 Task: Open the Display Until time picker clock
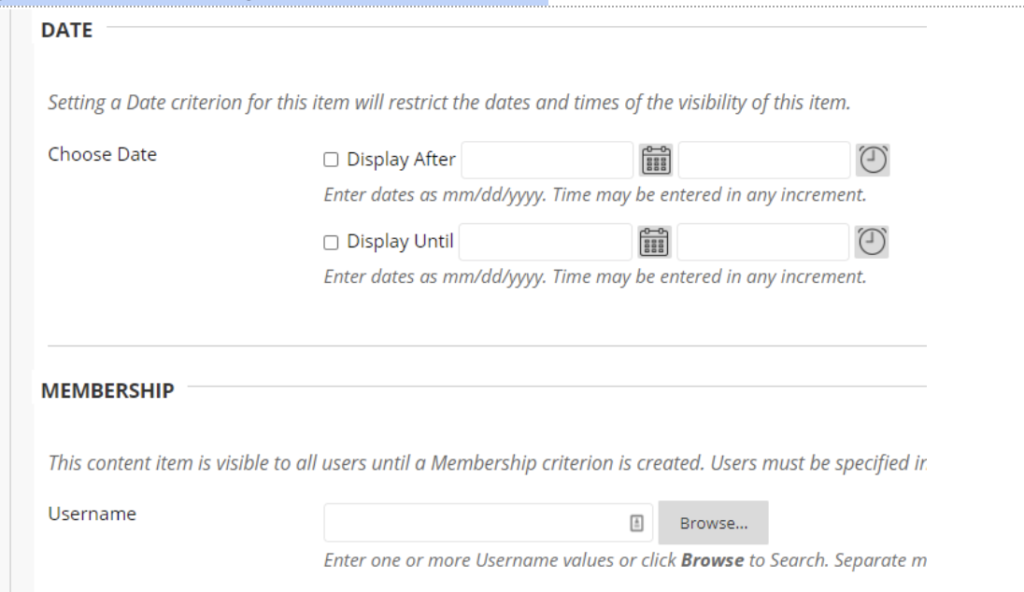(x=874, y=242)
